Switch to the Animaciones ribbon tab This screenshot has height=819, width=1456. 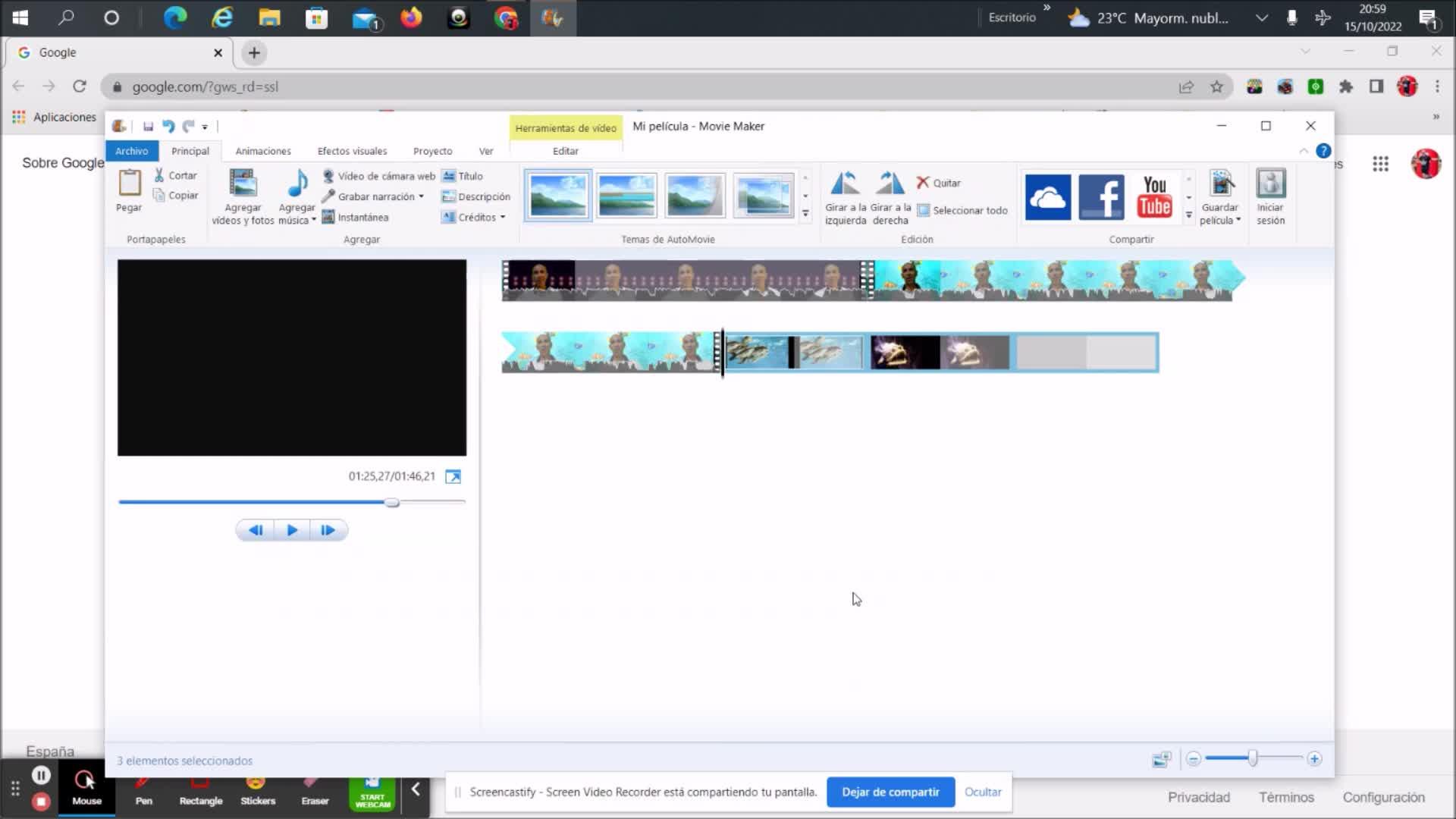tap(262, 151)
